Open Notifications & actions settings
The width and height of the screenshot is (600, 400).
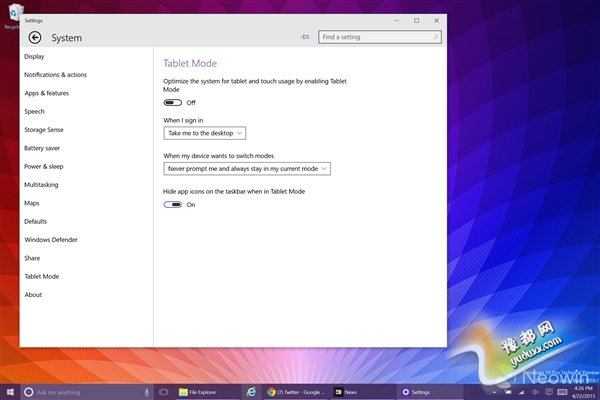click(55, 75)
